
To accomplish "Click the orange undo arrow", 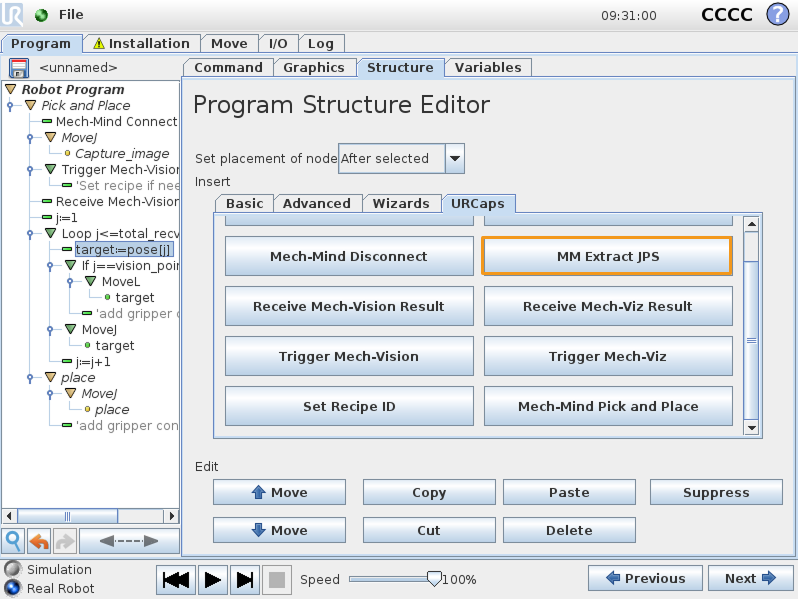I will click(x=39, y=541).
